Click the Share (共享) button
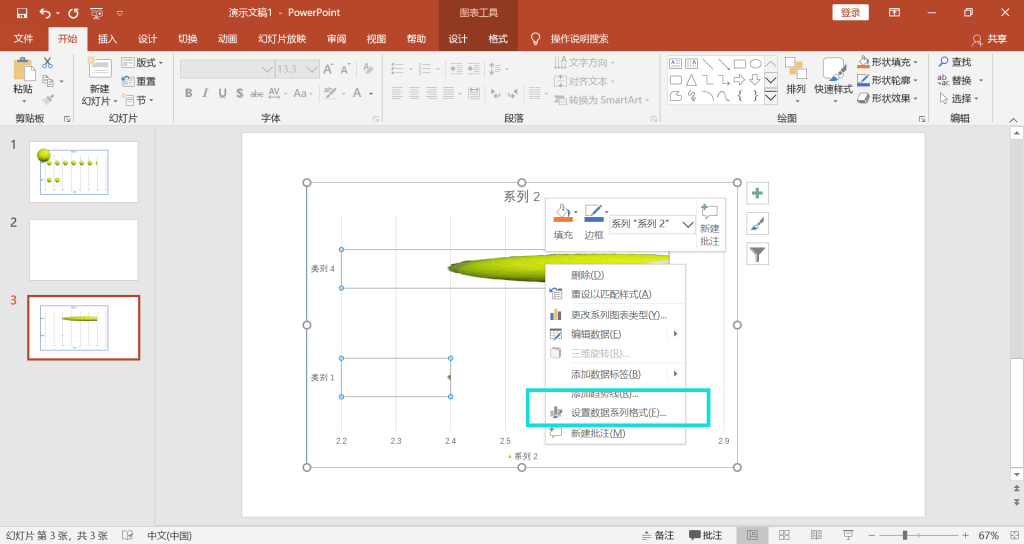 [x=989, y=39]
